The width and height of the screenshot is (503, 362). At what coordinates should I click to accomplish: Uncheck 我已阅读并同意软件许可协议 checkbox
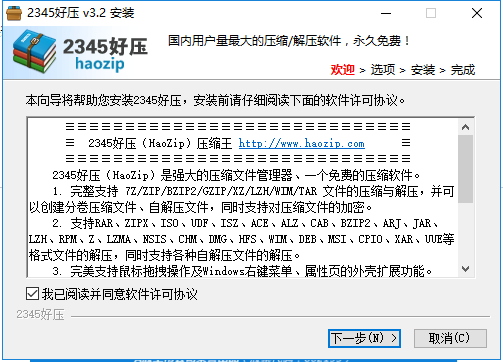pos(32,294)
